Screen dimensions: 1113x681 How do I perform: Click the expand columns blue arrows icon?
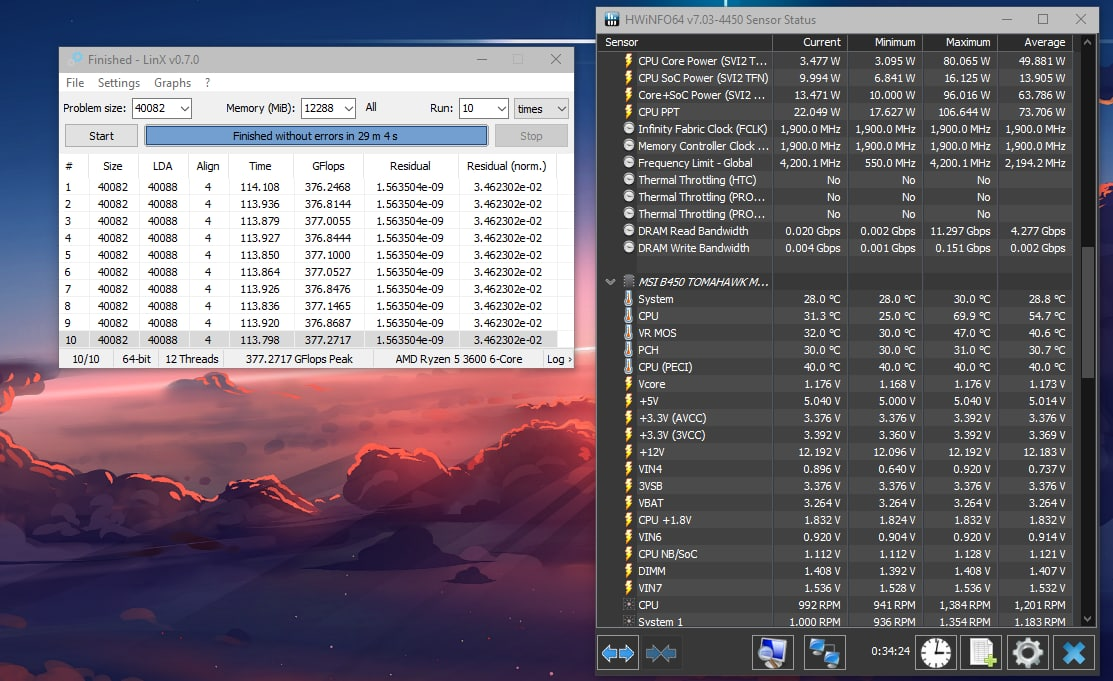pos(617,653)
